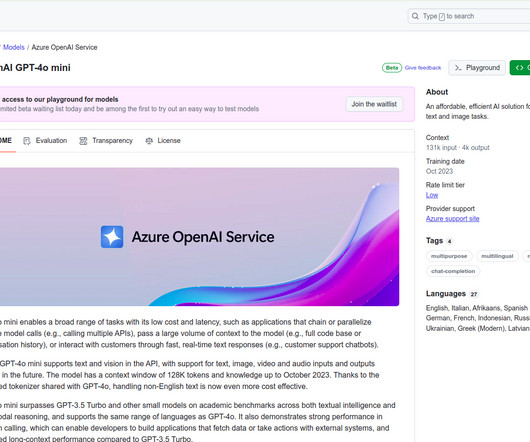Click the License scale icon
The image size is (530, 442).
click(x=149, y=141)
